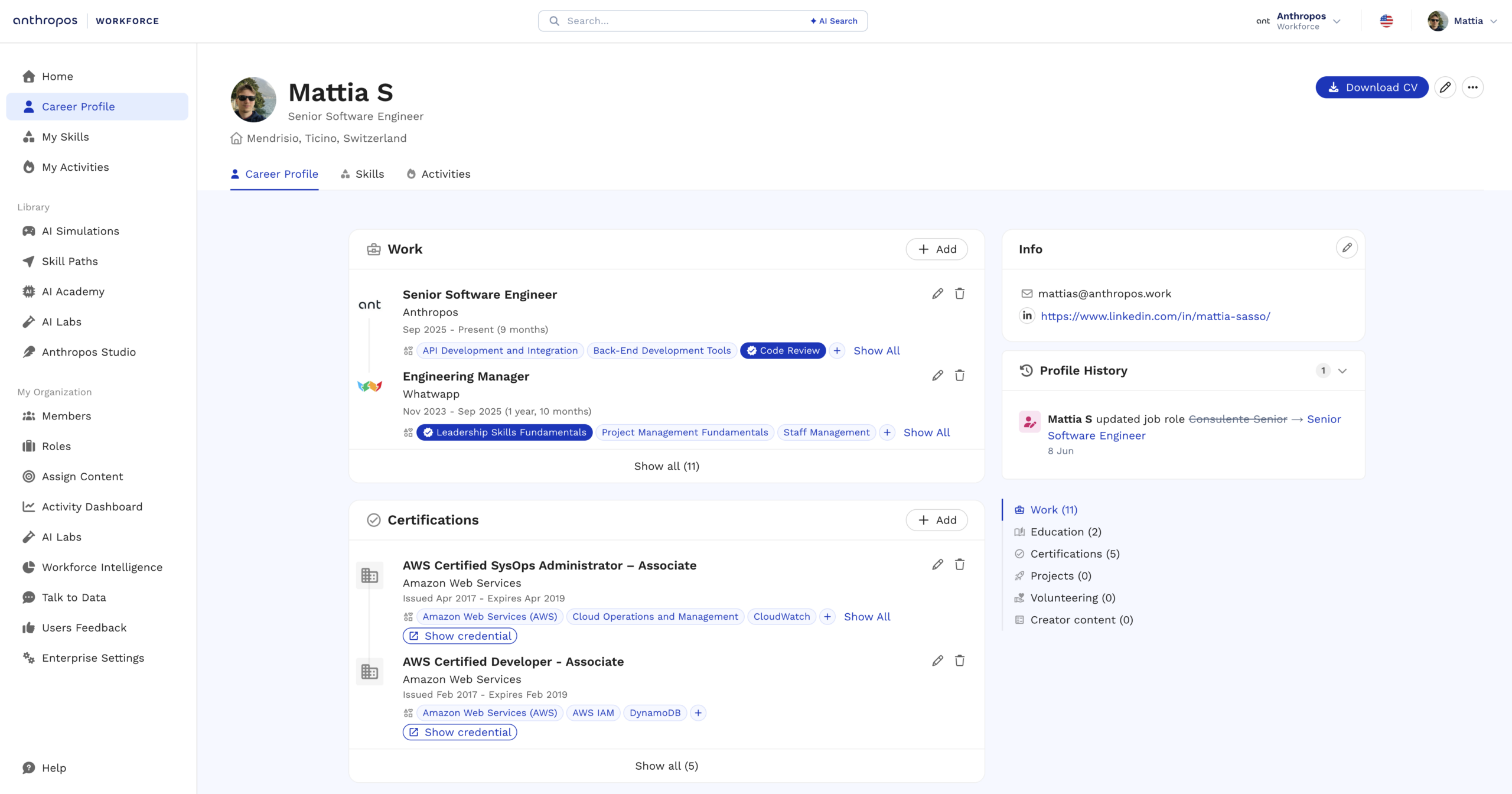Screen dimensions: 1512x794
Task: Edit the AWS Certified Developer certification
Action: (x=937, y=661)
